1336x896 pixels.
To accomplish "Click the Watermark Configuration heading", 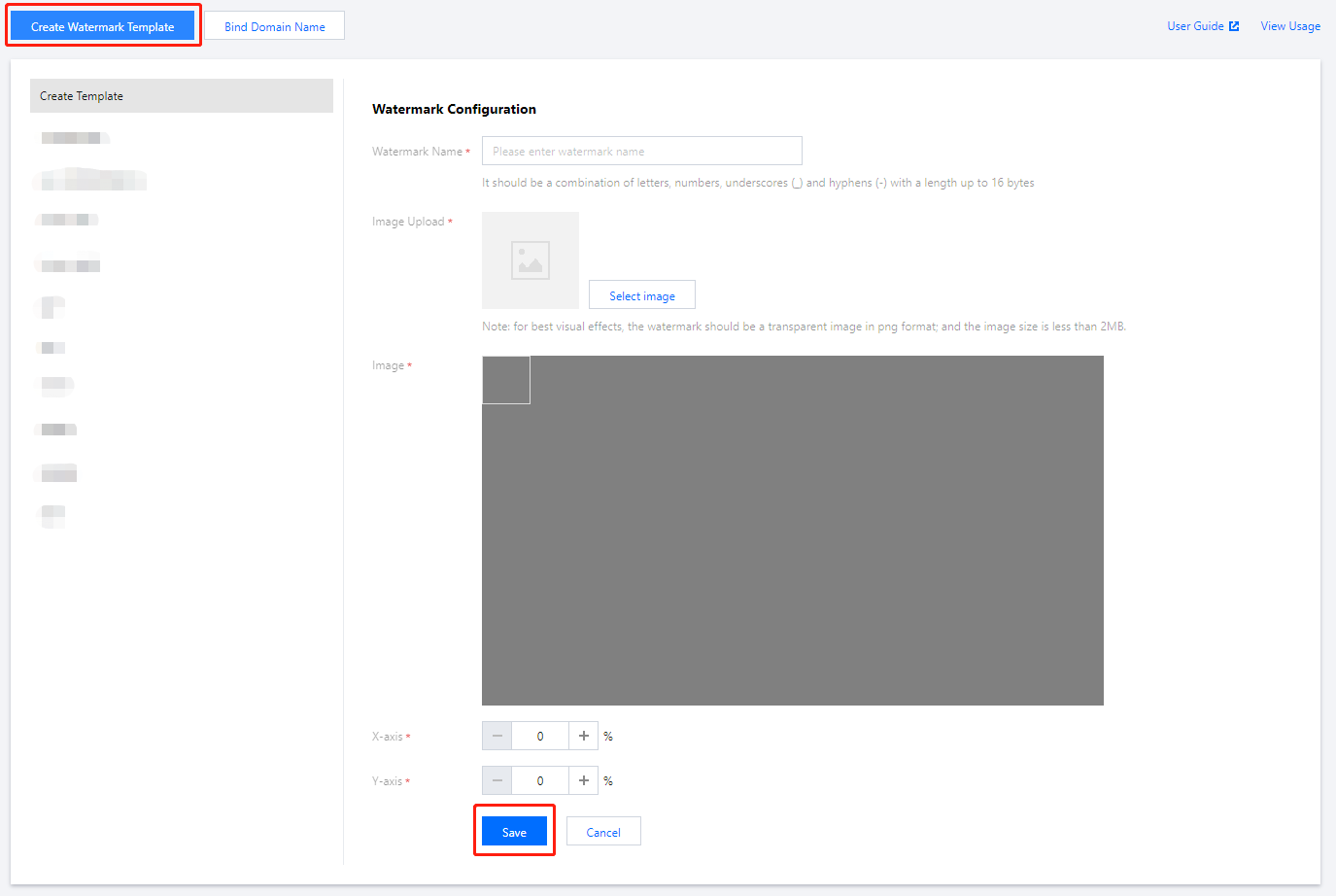I will (454, 109).
